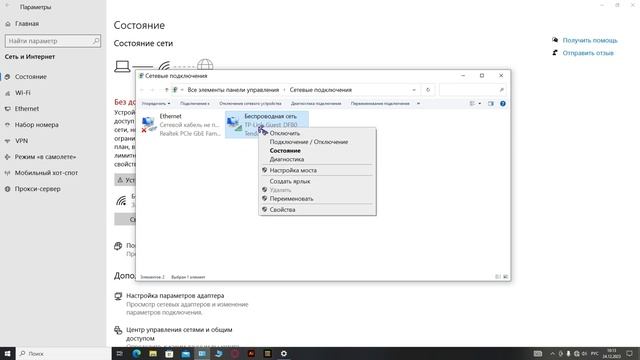Open the view options dropdown arrow
640x360 pixels.
pos(480,104)
